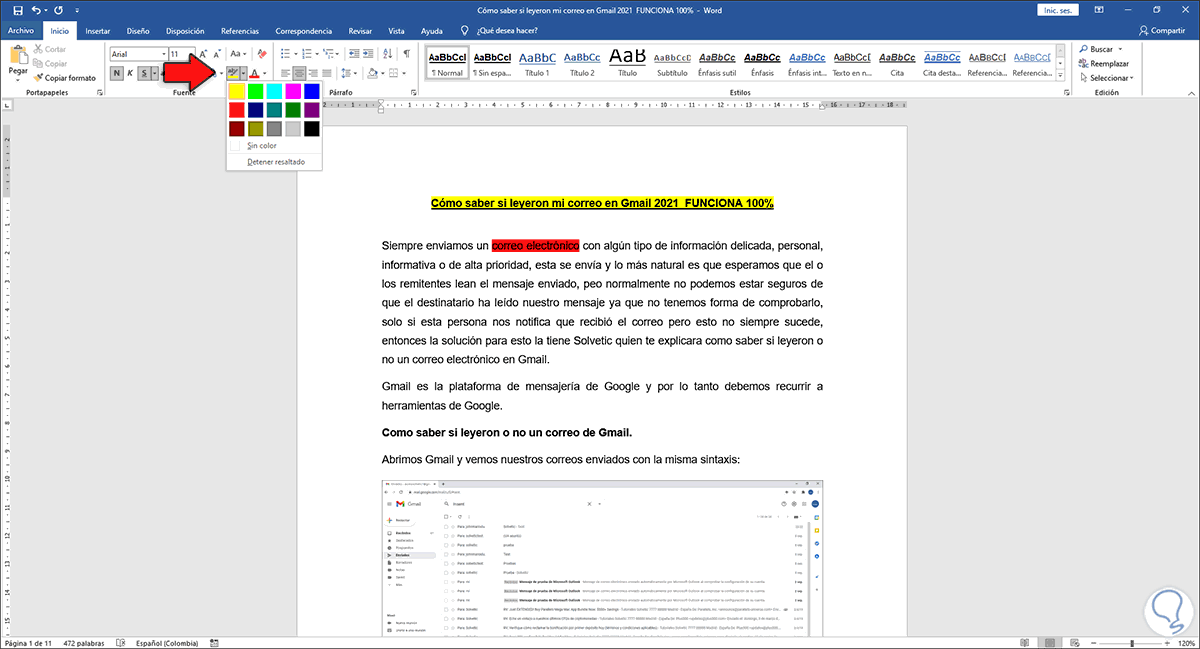
Task: Open Referencias tab
Action: (x=239, y=31)
